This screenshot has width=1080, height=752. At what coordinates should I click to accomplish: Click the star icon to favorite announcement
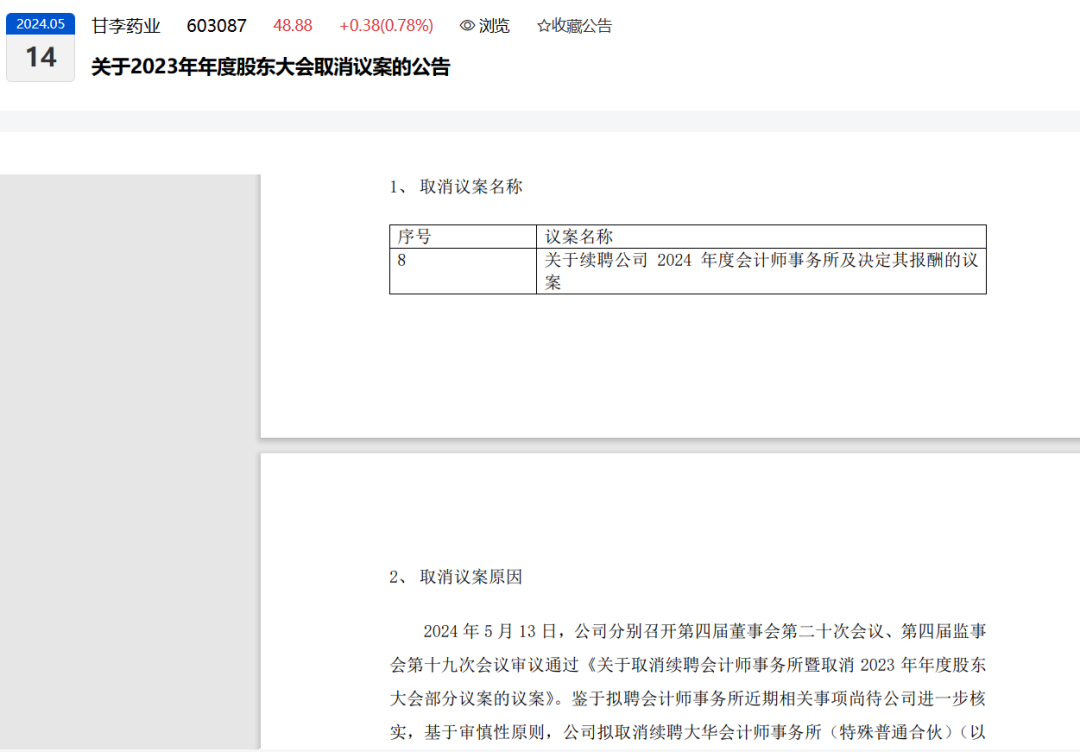[x=543, y=26]
